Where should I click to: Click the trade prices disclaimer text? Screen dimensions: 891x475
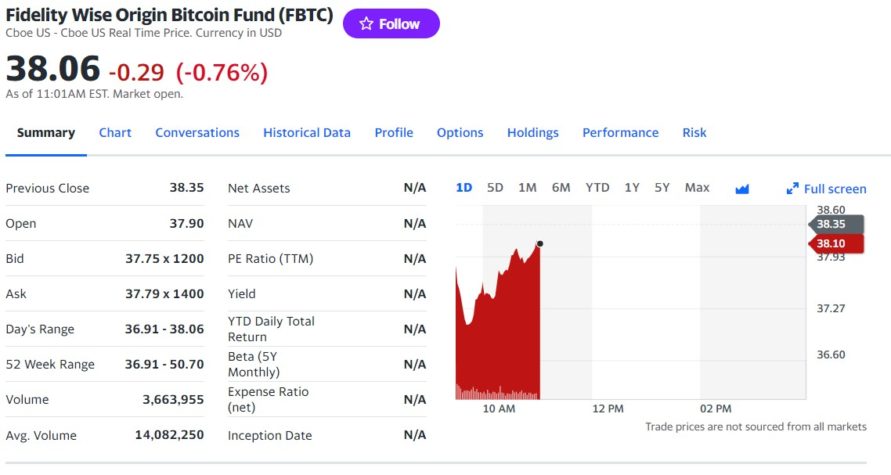pyautogui.click(x=756, y=427)
